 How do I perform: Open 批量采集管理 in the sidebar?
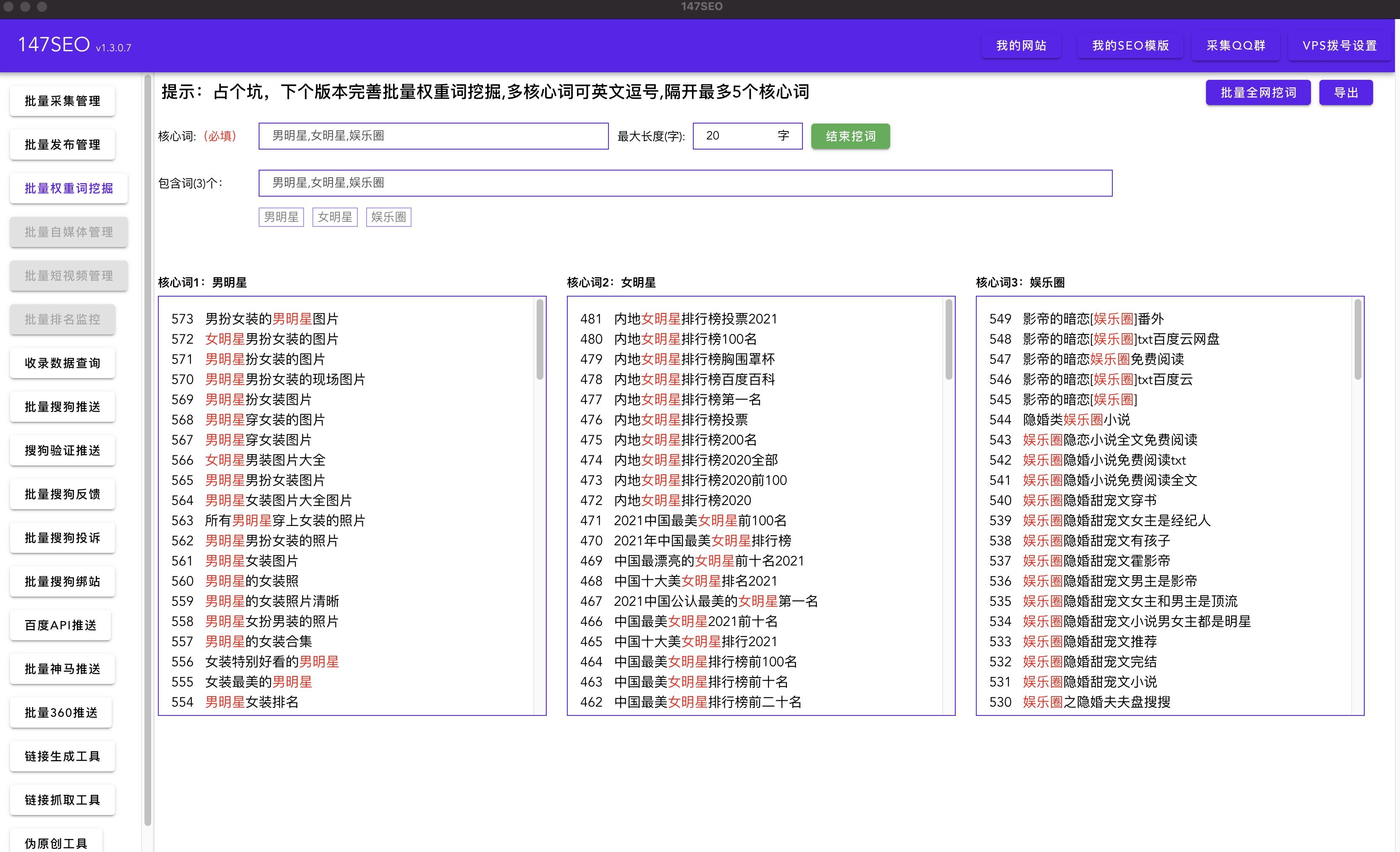63,101
